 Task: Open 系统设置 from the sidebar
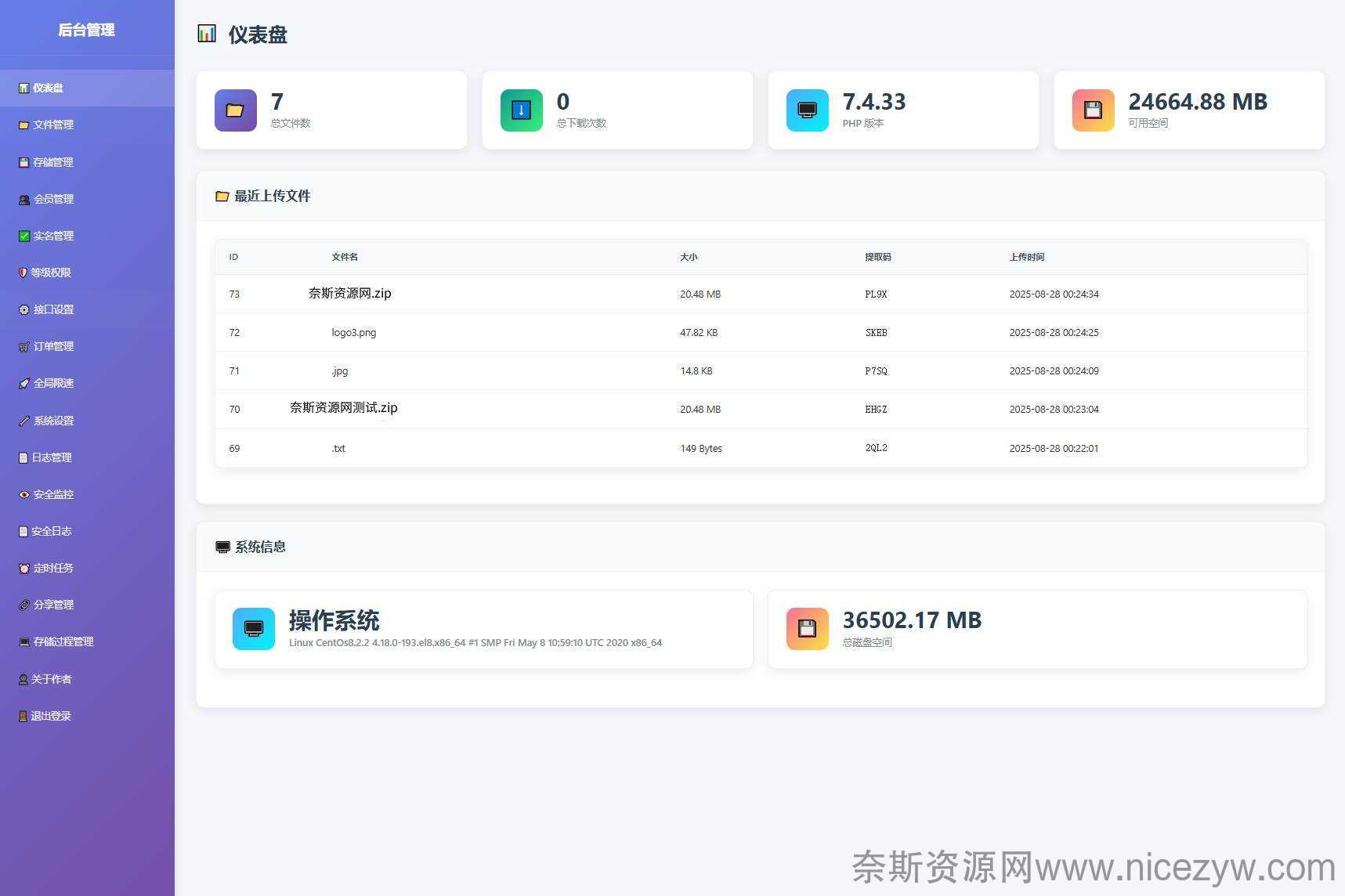(52, 421)
